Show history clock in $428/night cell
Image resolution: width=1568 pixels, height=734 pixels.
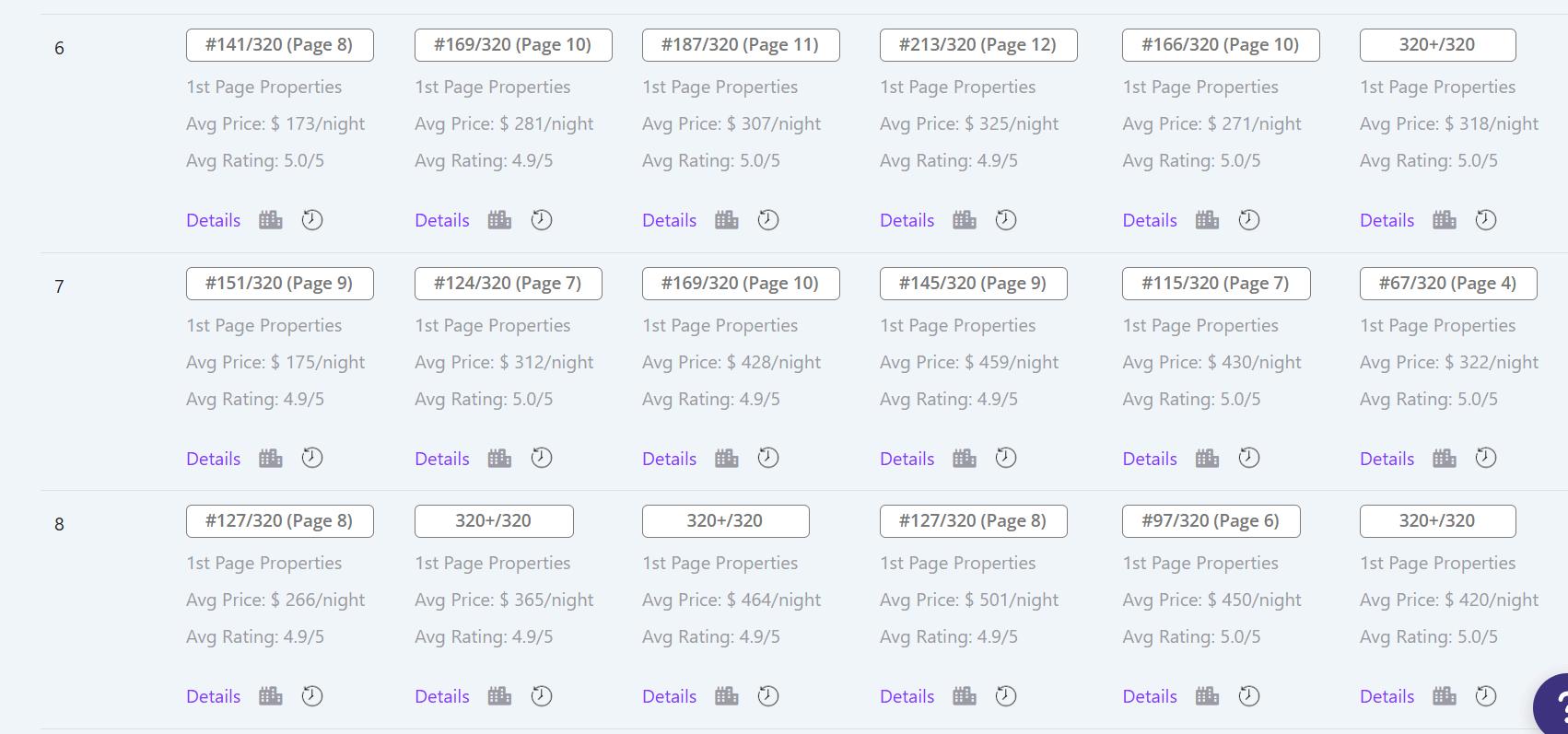pyautogui.click(x=768, y=458)
